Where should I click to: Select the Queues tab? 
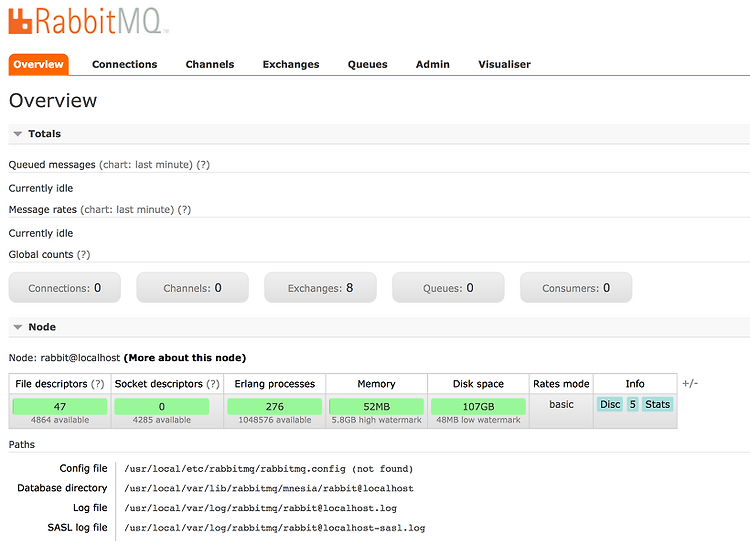point(367,65)
